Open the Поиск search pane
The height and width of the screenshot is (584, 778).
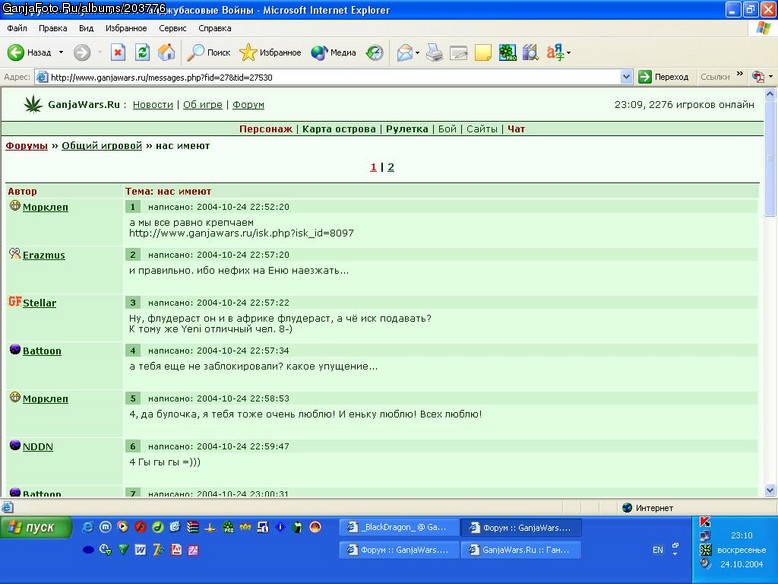coord(208,52)
